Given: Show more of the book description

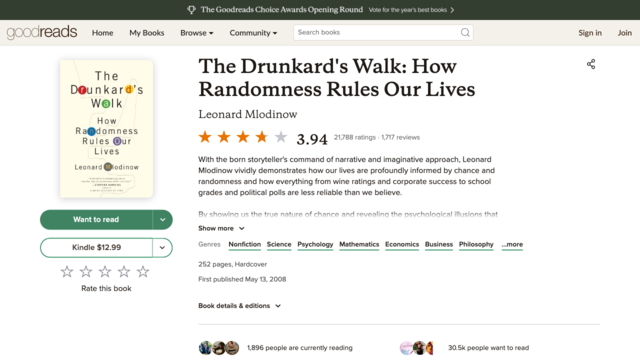Looking at the screenshot, I should (221, 229).
